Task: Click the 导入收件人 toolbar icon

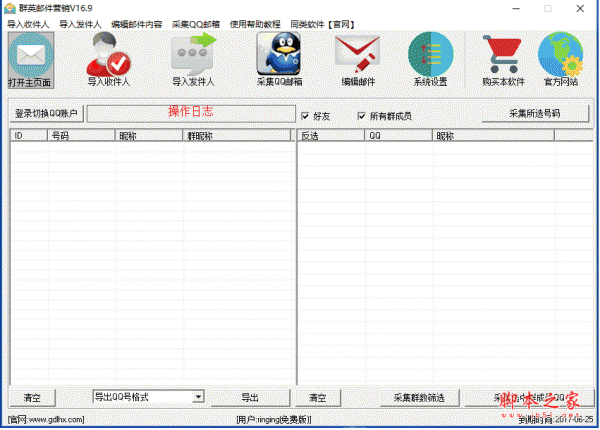Action: click(x=109, y=60)
